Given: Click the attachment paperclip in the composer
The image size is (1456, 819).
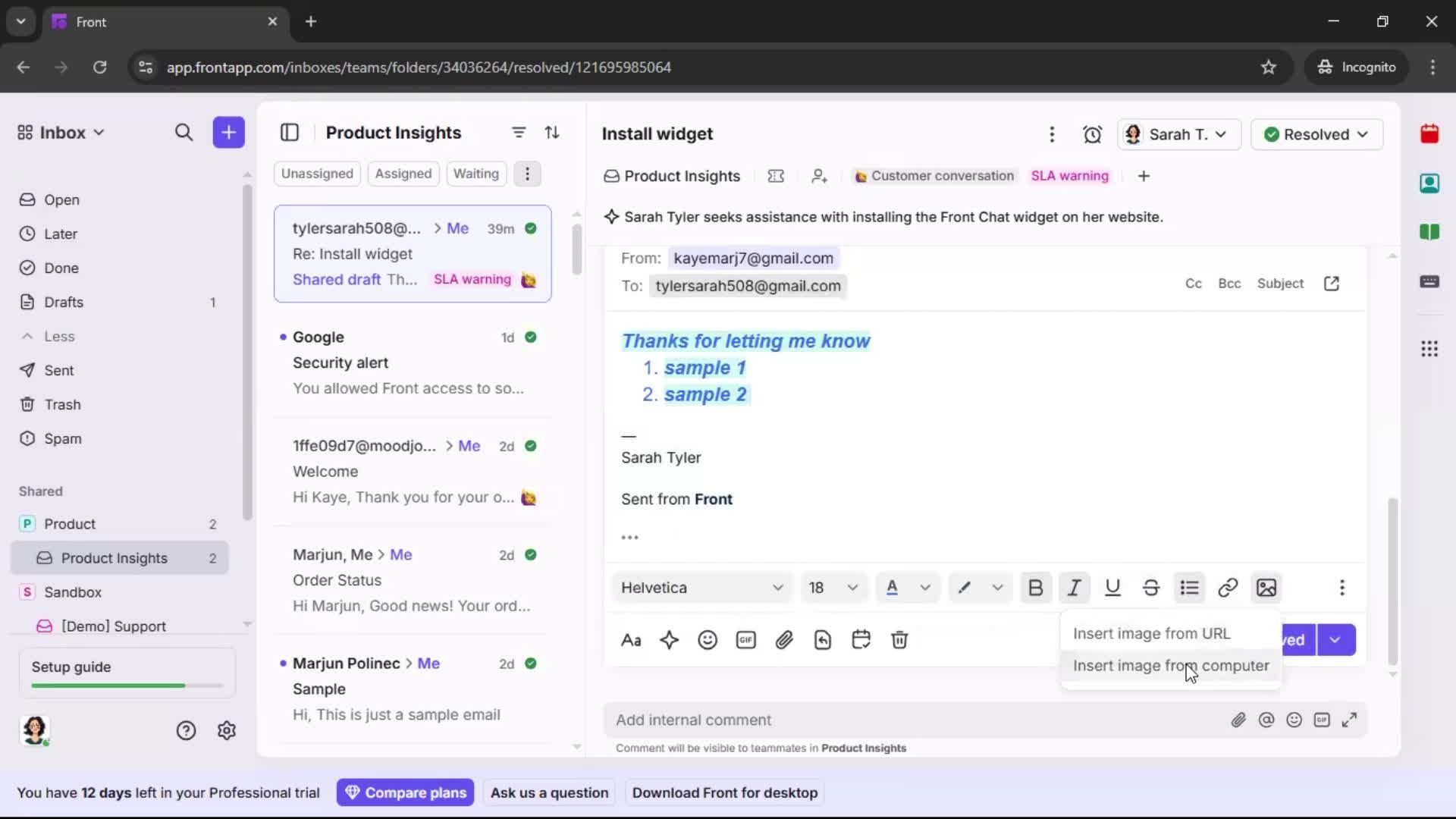Looking at the screenshot, I should coord(785,641).
